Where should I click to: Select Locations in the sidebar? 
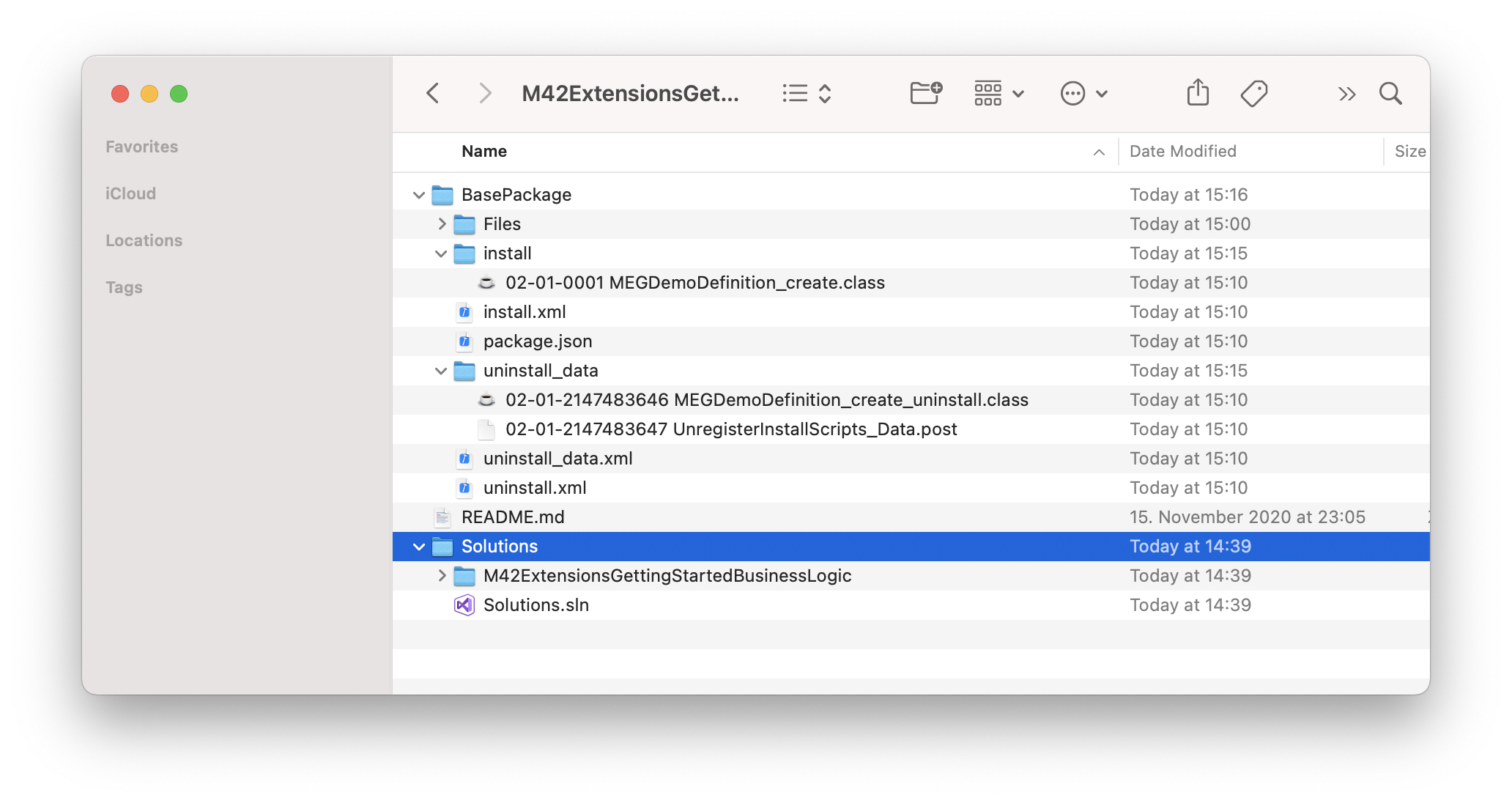tap(144, 240)
